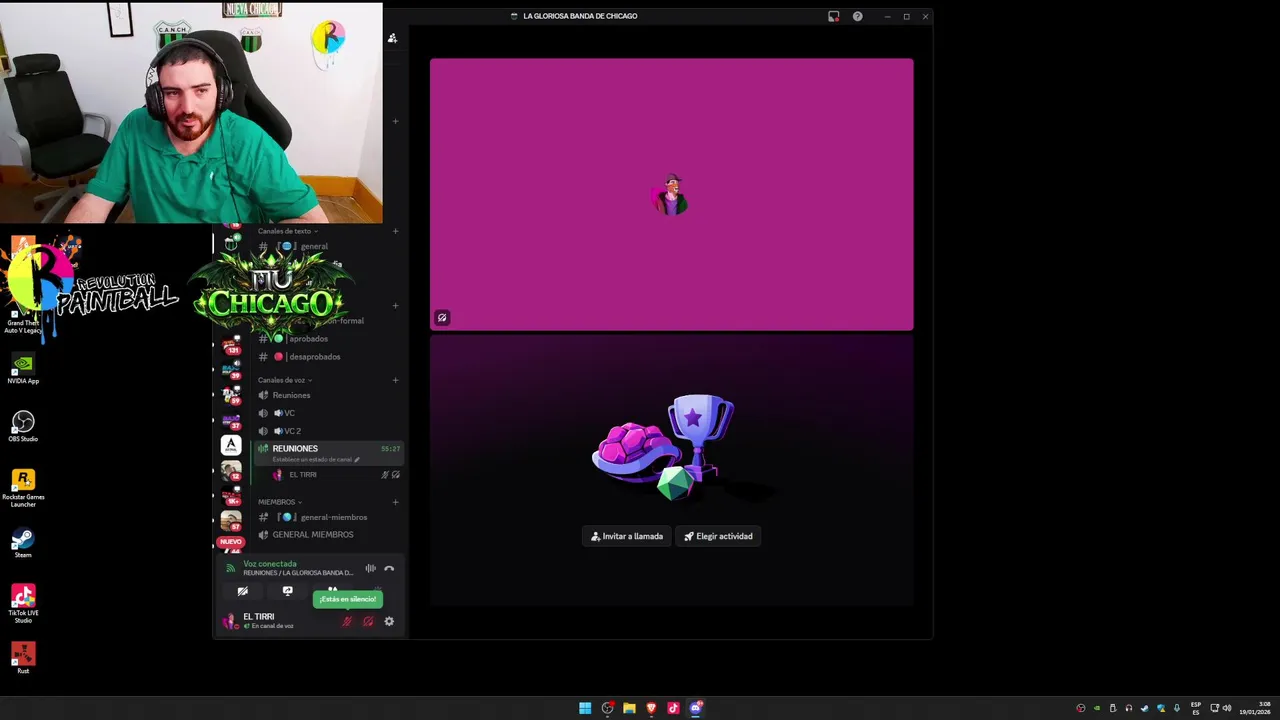Join GENERAL MIEMBROS voice channel
Image resolution: width=1280 pixels, height=720 pixels.
[329, 534]
